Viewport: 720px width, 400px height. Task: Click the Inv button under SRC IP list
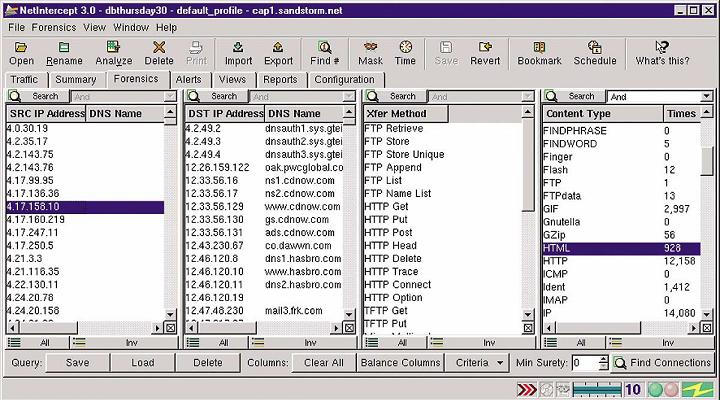pyautogui.click(x=124, y=343)
